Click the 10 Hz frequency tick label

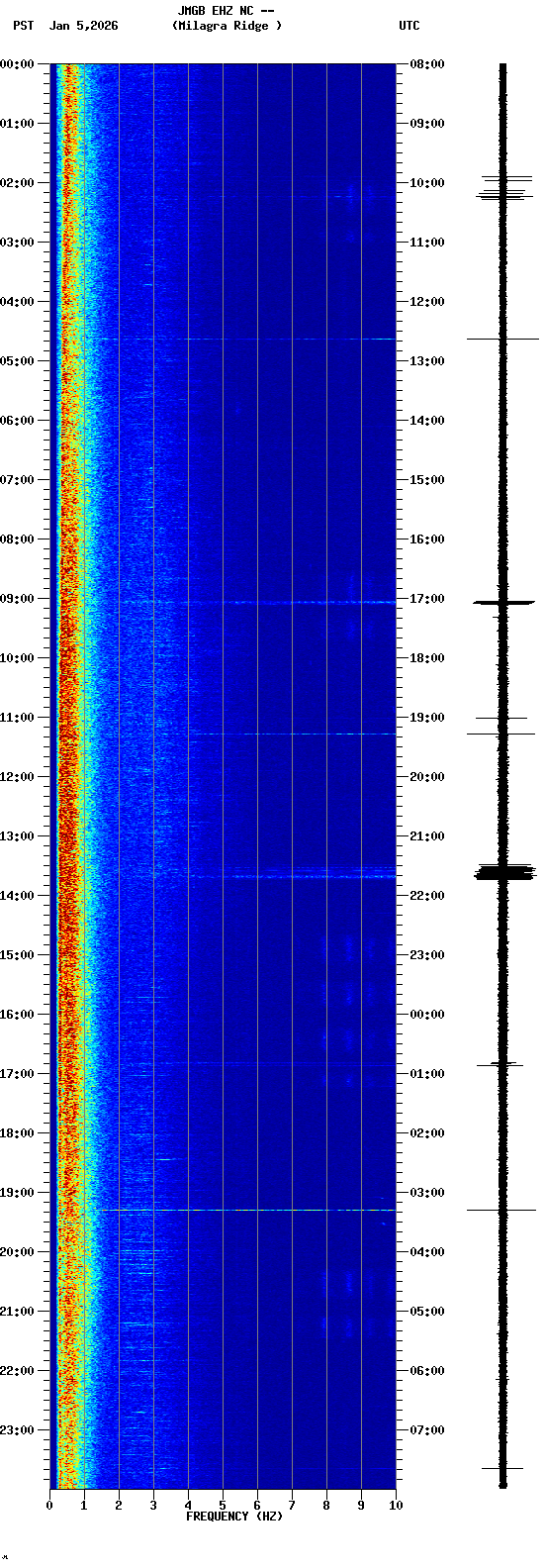point(396,1506)
